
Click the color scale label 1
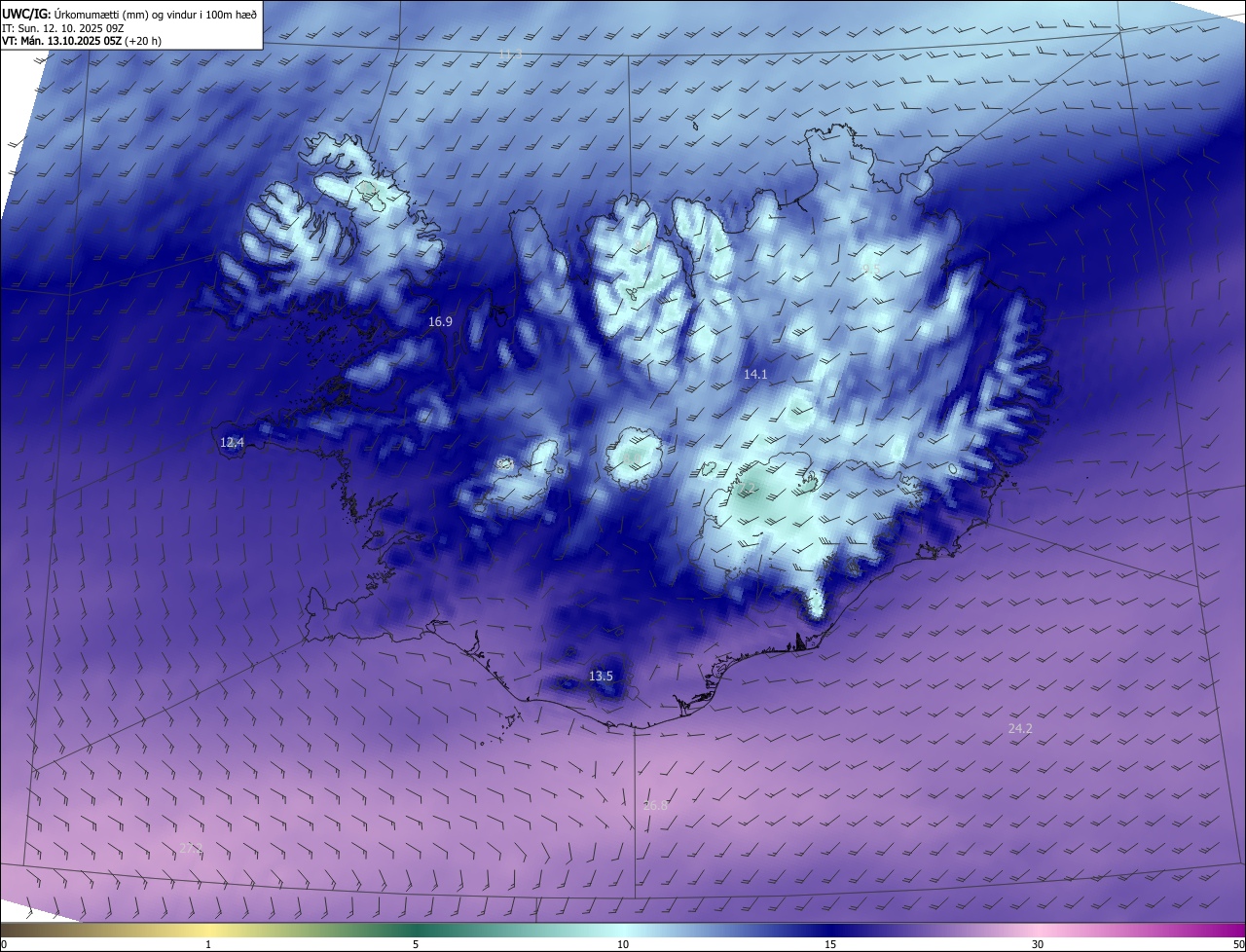pos(209,944)
